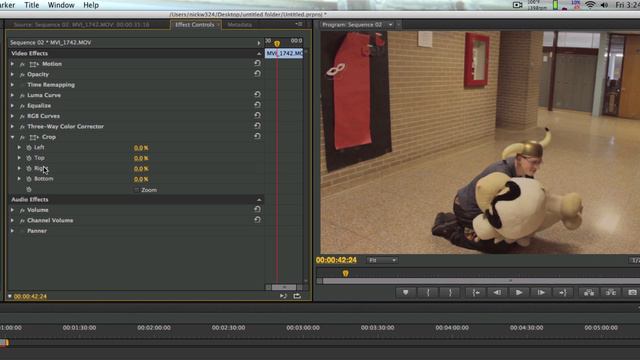This screenshot has width=640, height=360.
Task: Reset the Opacity effect
Action: 257,74
